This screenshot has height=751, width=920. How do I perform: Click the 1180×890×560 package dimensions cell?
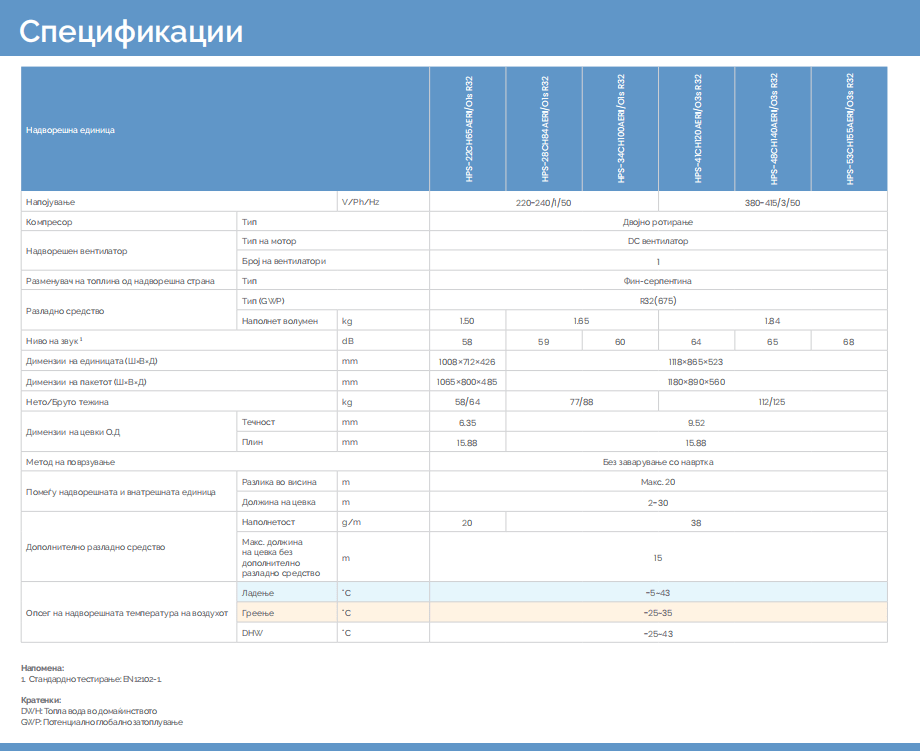[x=696, y=382]
